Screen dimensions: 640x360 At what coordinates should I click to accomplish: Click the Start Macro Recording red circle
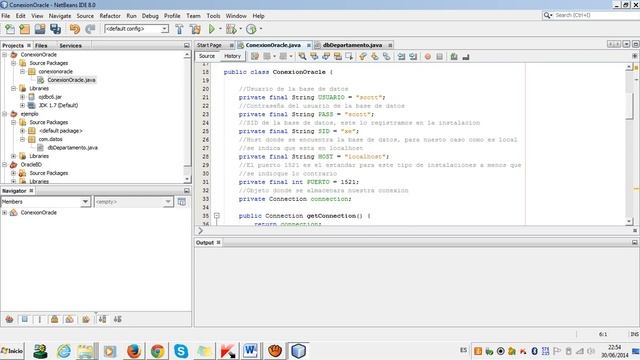(x=427, y=56)
